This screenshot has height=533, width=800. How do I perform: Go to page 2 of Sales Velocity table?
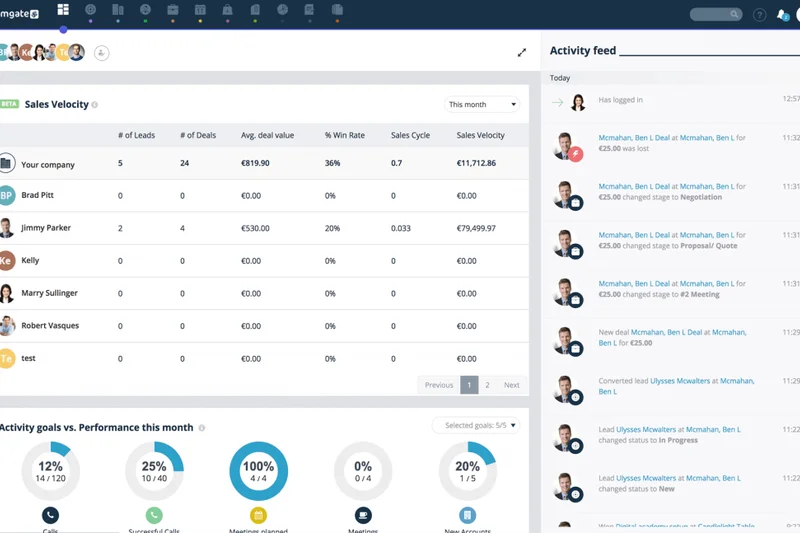point(487,385)
